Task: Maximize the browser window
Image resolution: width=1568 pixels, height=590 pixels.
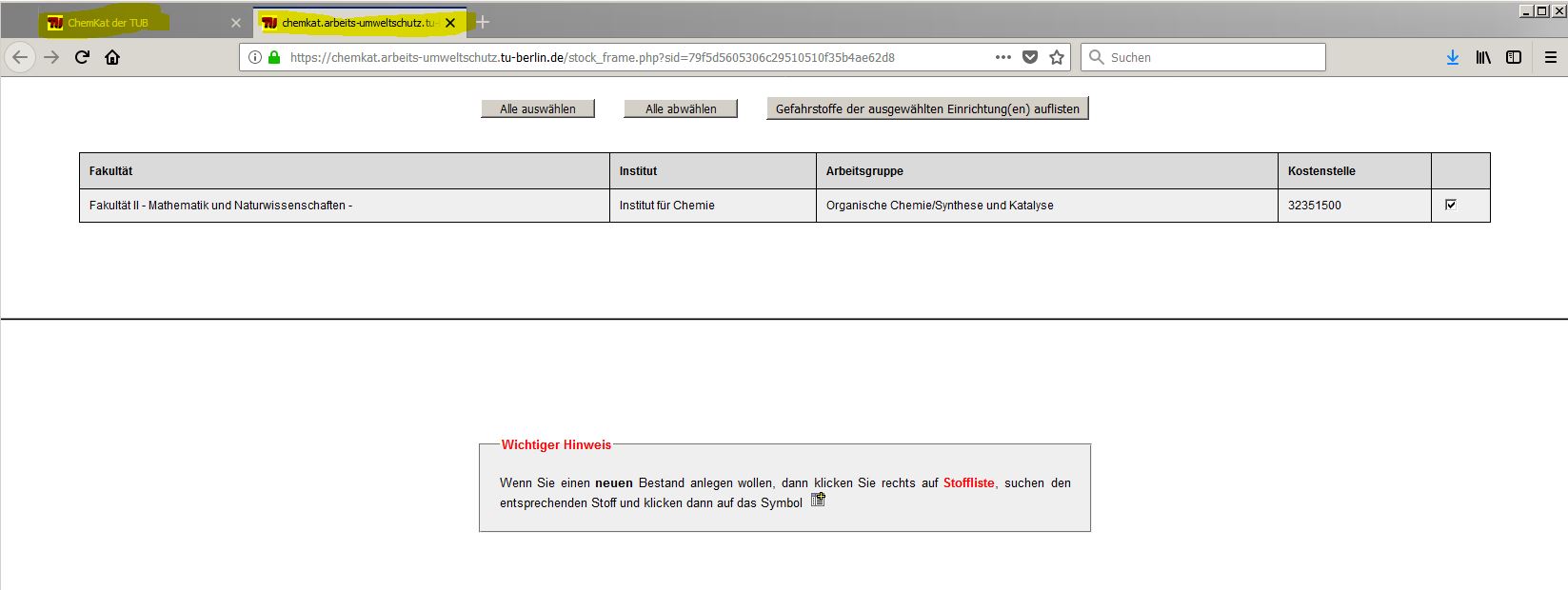Action: coord(1542,11)
